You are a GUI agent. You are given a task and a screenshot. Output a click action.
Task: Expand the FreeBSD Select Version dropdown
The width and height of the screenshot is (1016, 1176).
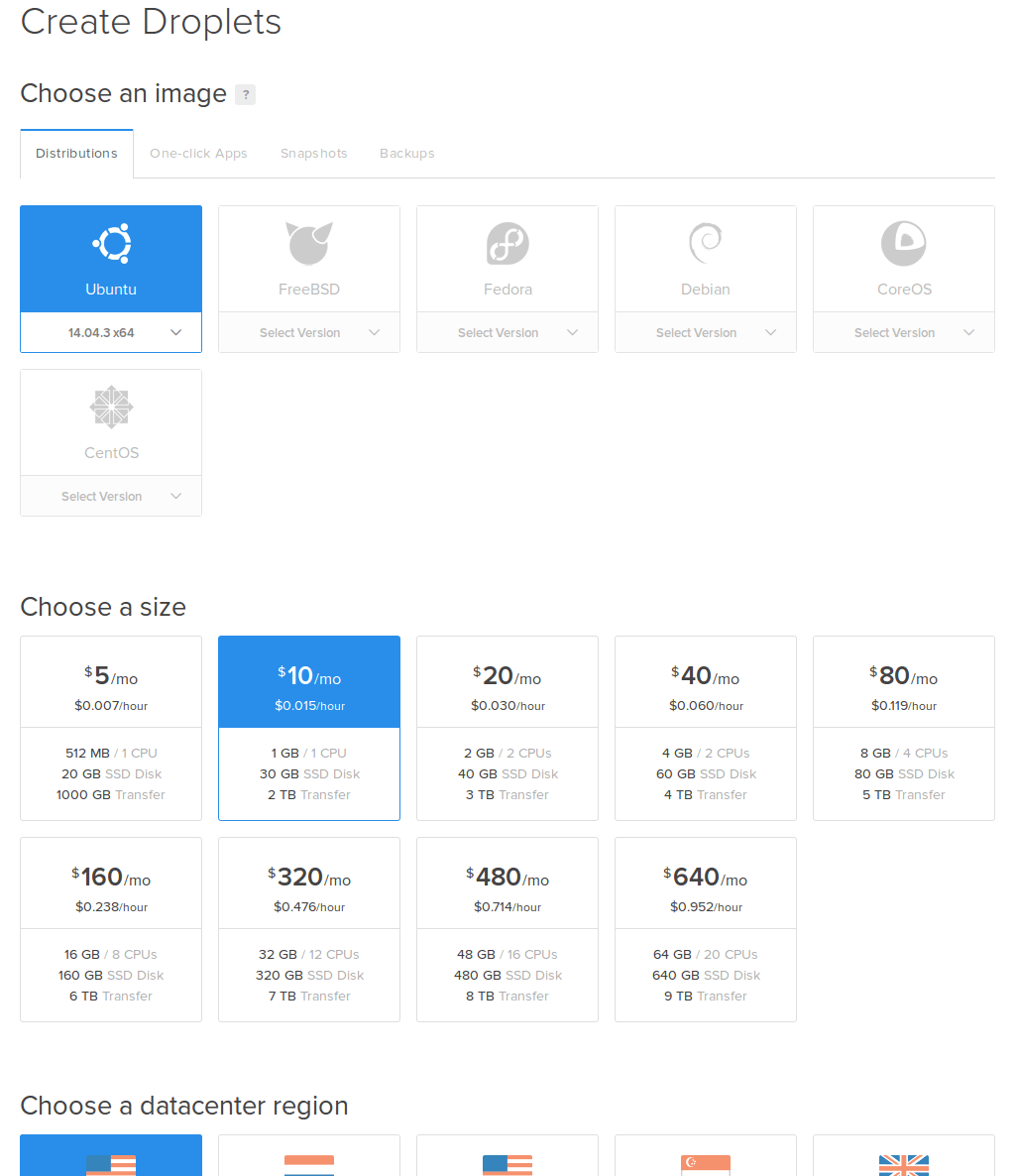click(308, 333)
